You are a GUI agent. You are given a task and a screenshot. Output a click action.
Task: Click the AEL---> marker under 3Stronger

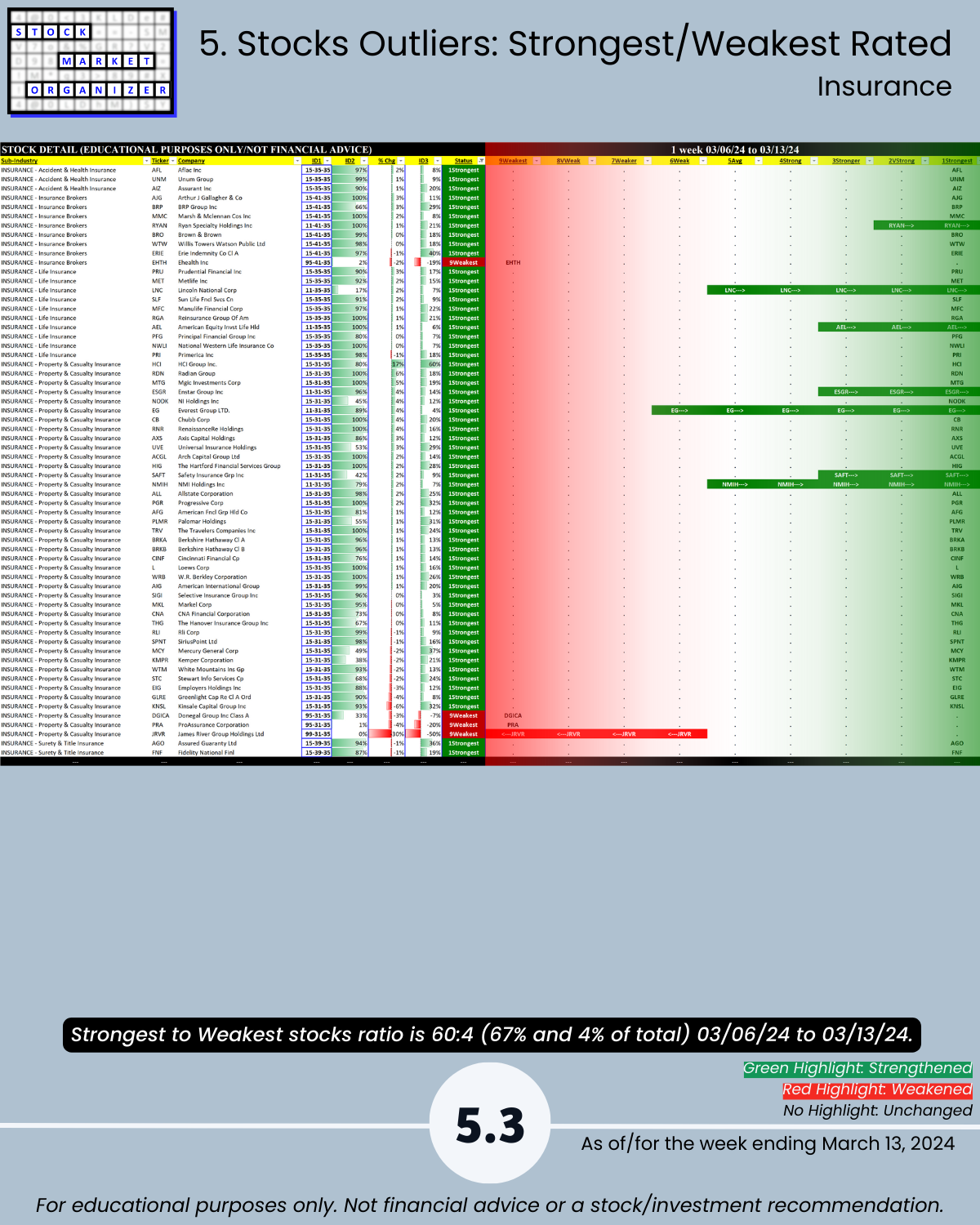[846, 327]
